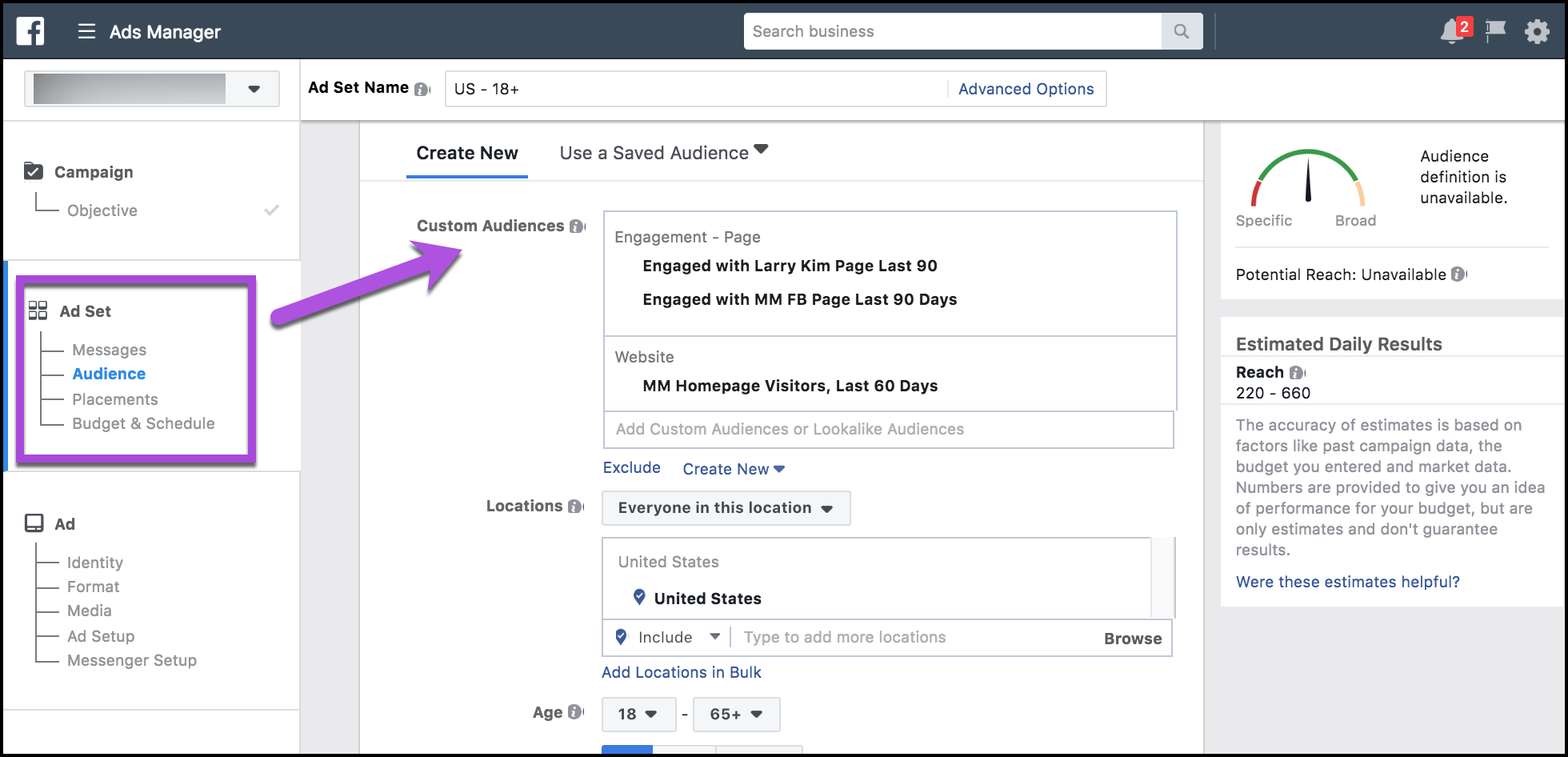Open the settings gear in the top bar
Image resolution: width=1568 pixels, height=757 pixels.
[x=1536, y=31]
